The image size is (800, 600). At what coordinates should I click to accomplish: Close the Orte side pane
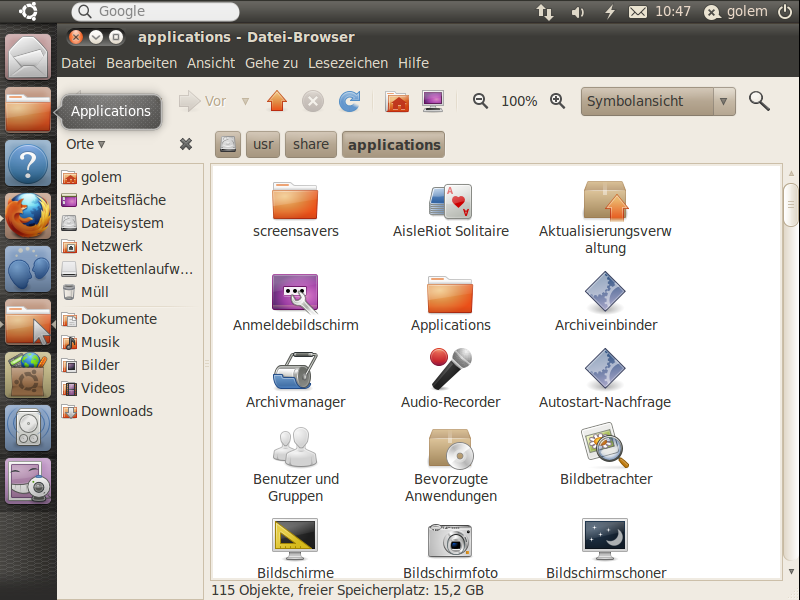[186, 144]
